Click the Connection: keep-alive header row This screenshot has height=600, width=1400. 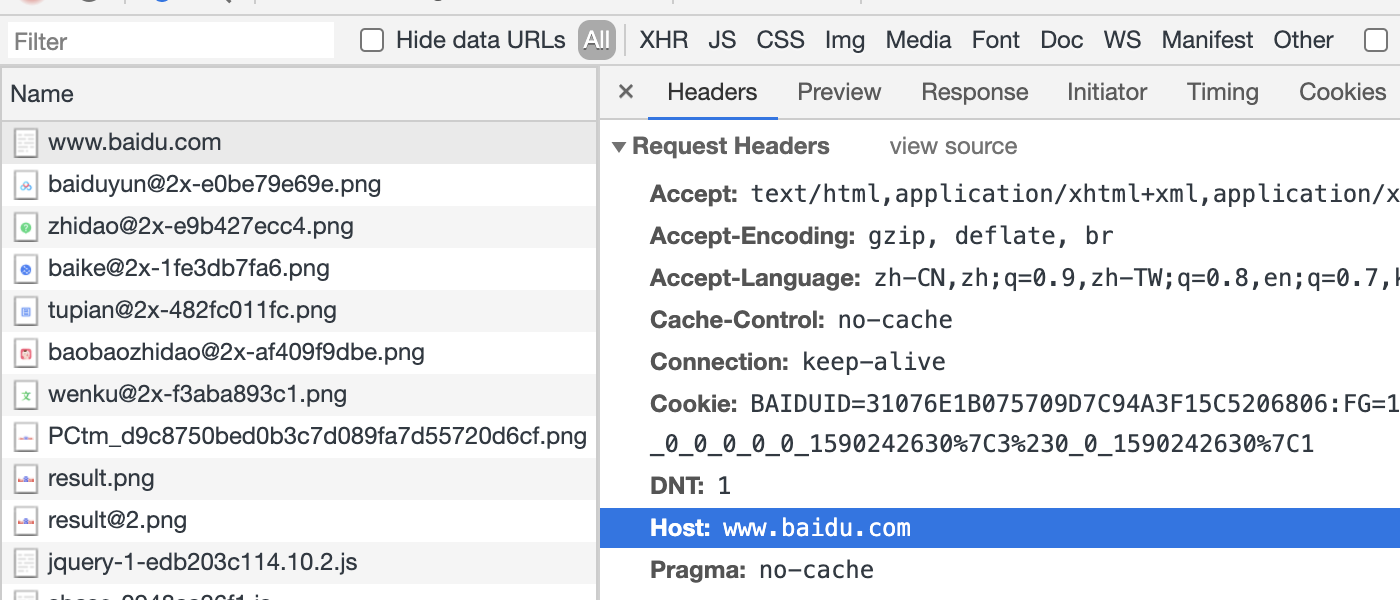1000,362
